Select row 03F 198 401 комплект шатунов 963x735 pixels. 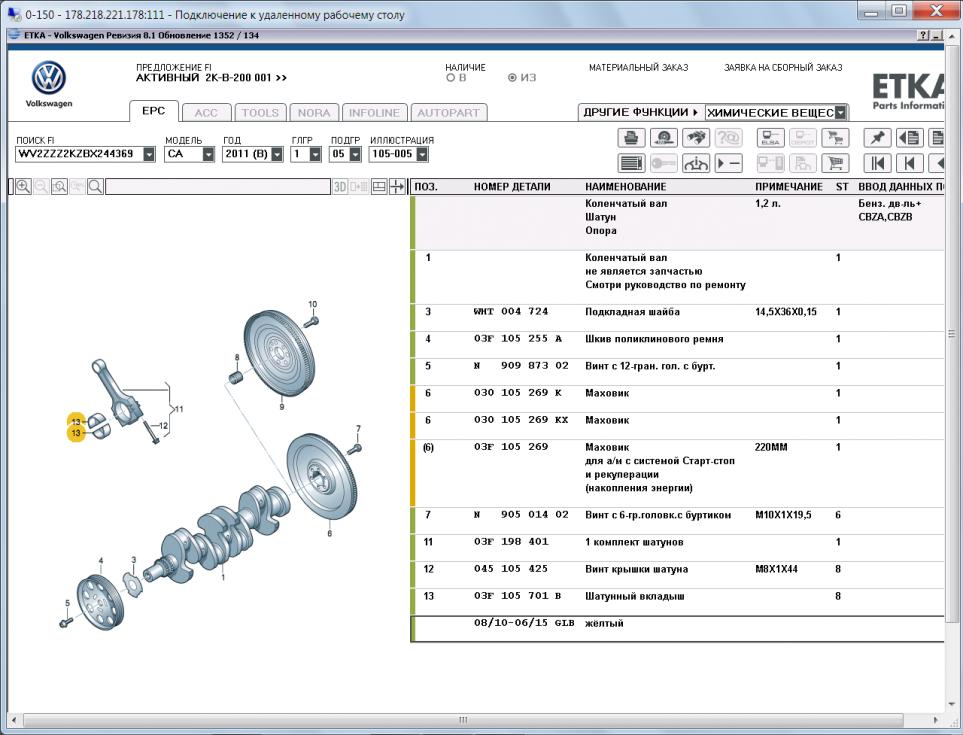click(x=677, y=548)
